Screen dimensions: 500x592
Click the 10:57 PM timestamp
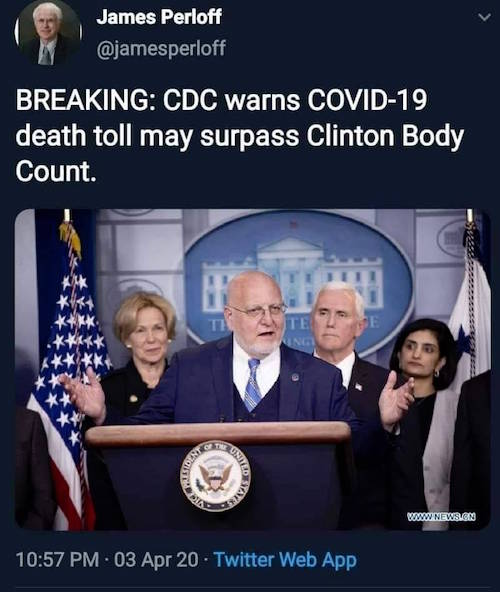pyautogui.click(x=58, y=560)
